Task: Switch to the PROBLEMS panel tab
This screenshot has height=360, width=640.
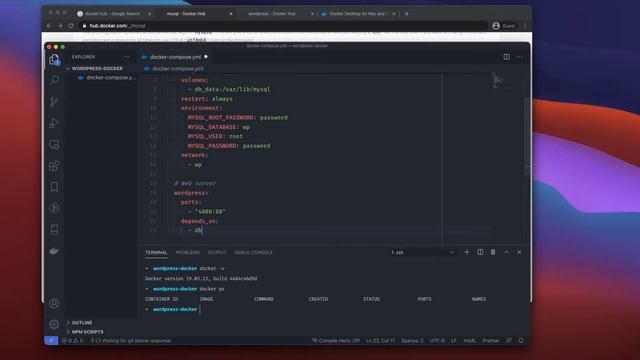Action: tap(187, 252)
